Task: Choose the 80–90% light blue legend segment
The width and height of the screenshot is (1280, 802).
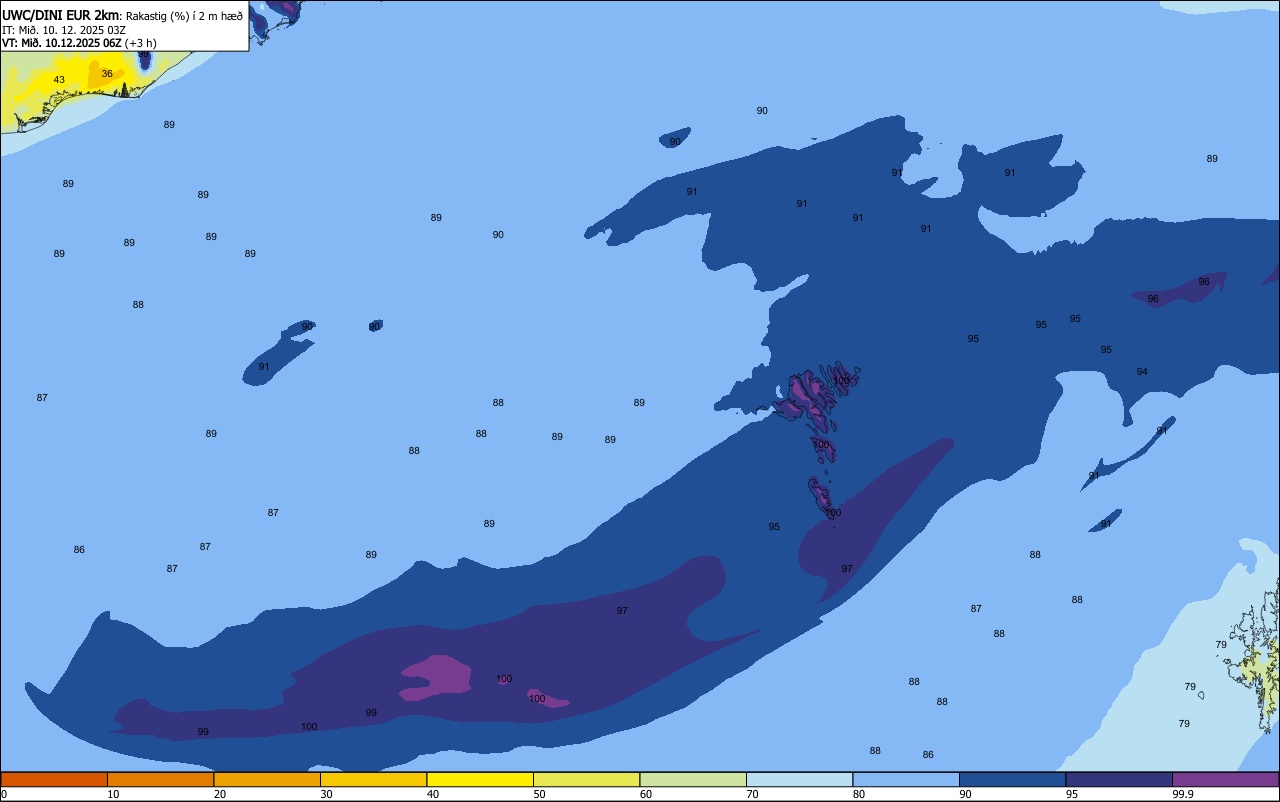Action: pyautogui.click(x=906, y=779)
